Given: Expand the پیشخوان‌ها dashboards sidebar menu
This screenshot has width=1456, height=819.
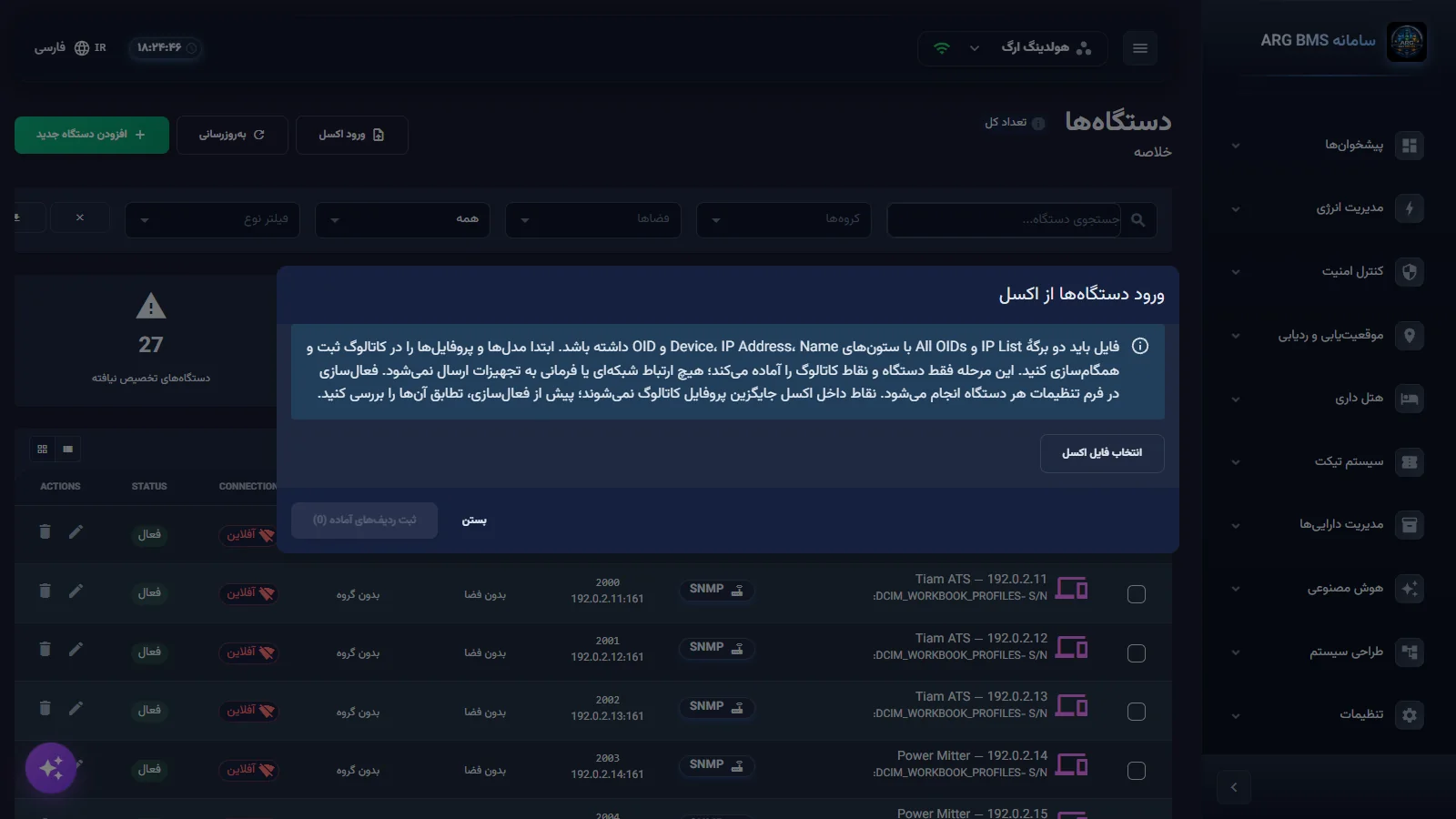Looking at the screenshot, I should 1329,146.
